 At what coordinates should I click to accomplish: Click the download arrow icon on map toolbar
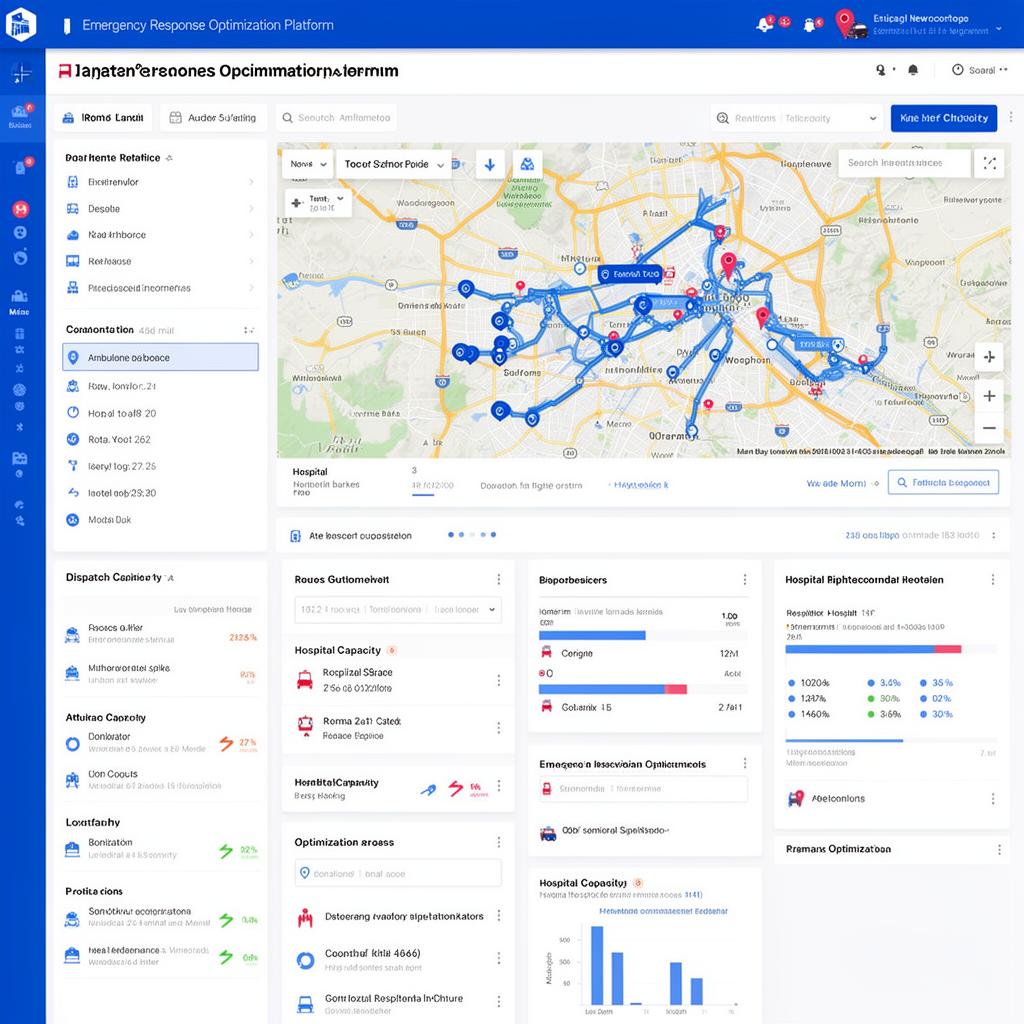pos(490,164)
